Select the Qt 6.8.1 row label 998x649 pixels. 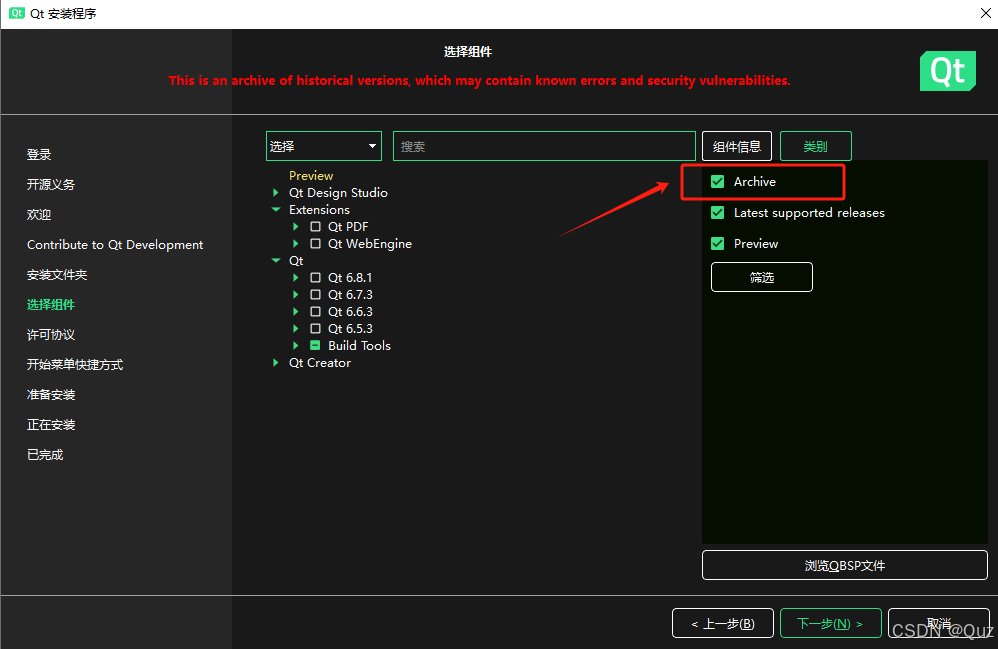[x=350, y=277]
